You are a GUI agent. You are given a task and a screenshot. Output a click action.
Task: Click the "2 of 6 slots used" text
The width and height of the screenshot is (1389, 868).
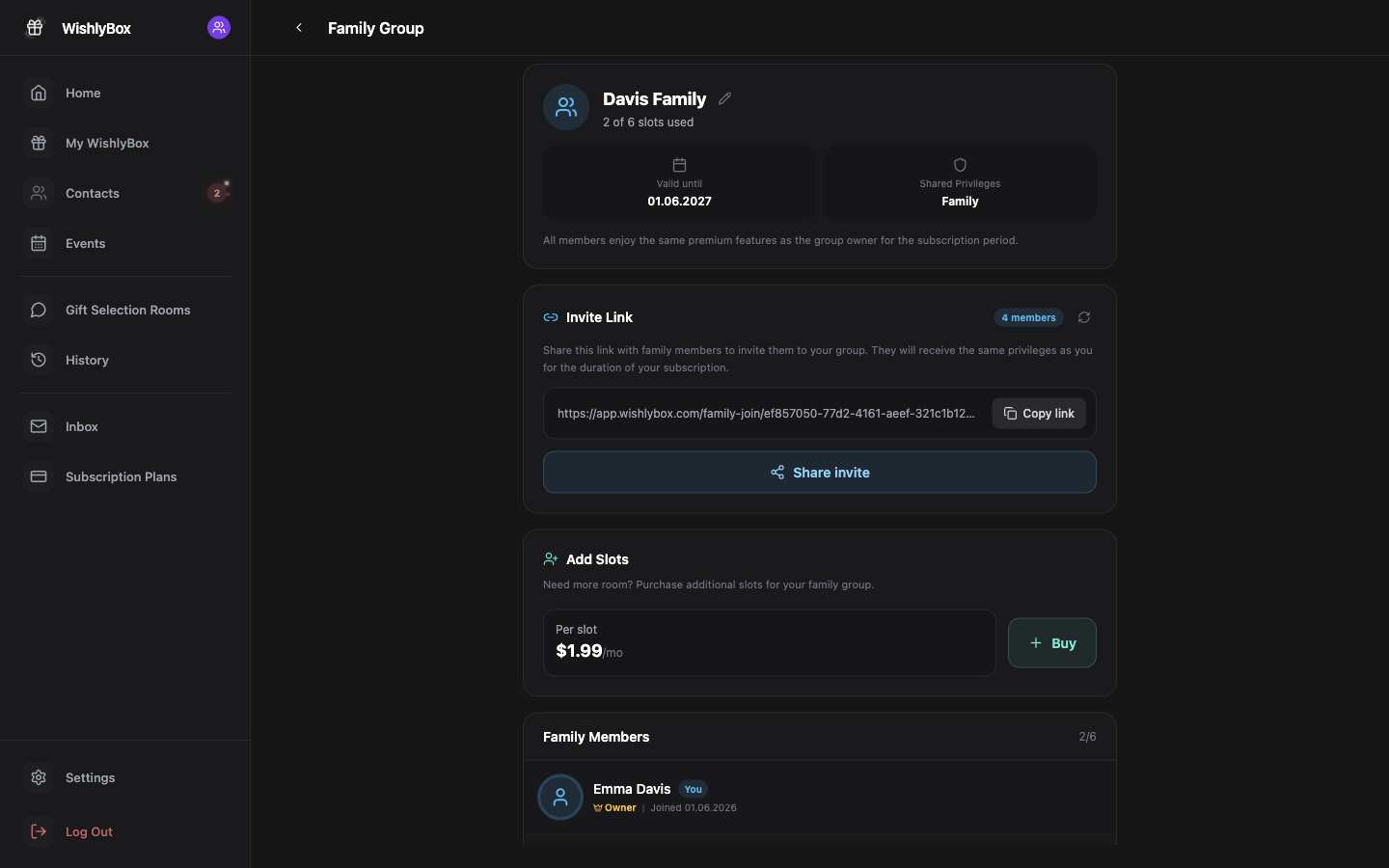click(x=648, y=122)
